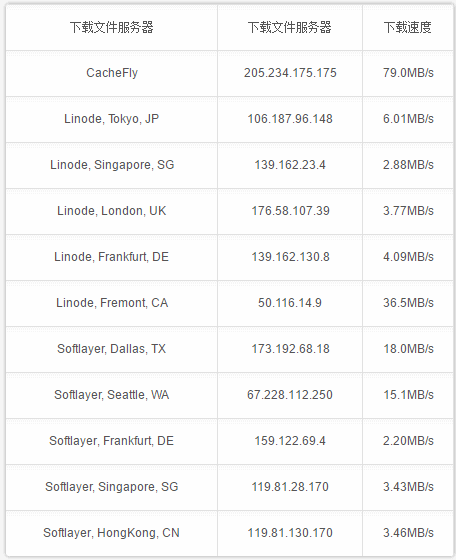Select IP address 173.192.68.18

click(x=290, y=349)
